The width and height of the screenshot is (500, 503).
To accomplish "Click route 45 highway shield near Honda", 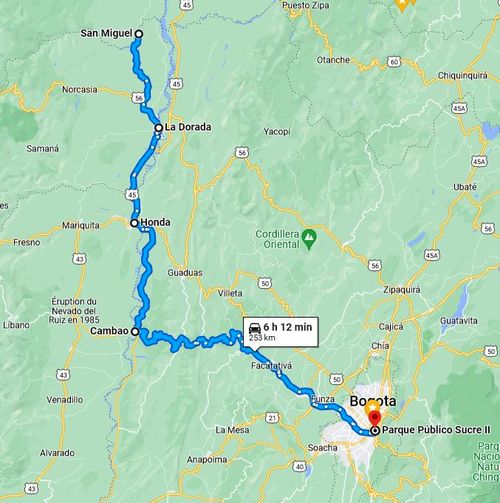I will pyautogui.click(x=132, y=194).
